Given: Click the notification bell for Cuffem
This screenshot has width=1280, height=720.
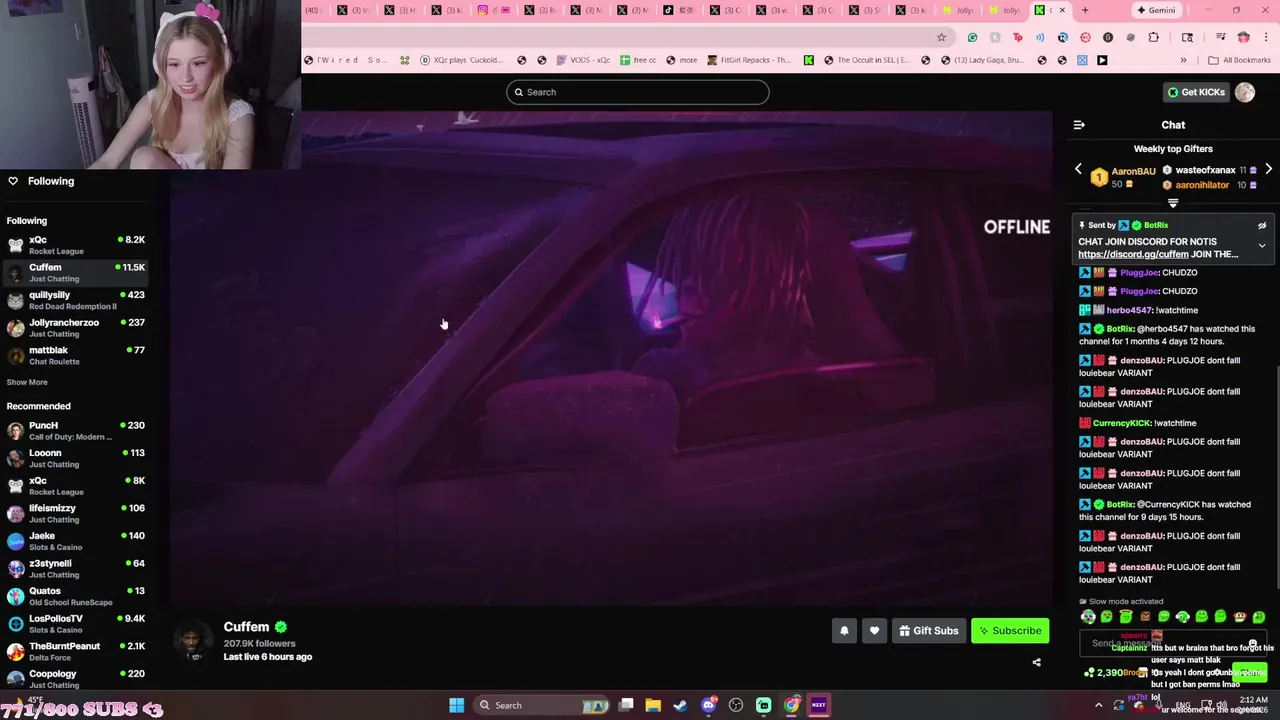Looking at the screenshot, I should point(844,631).
